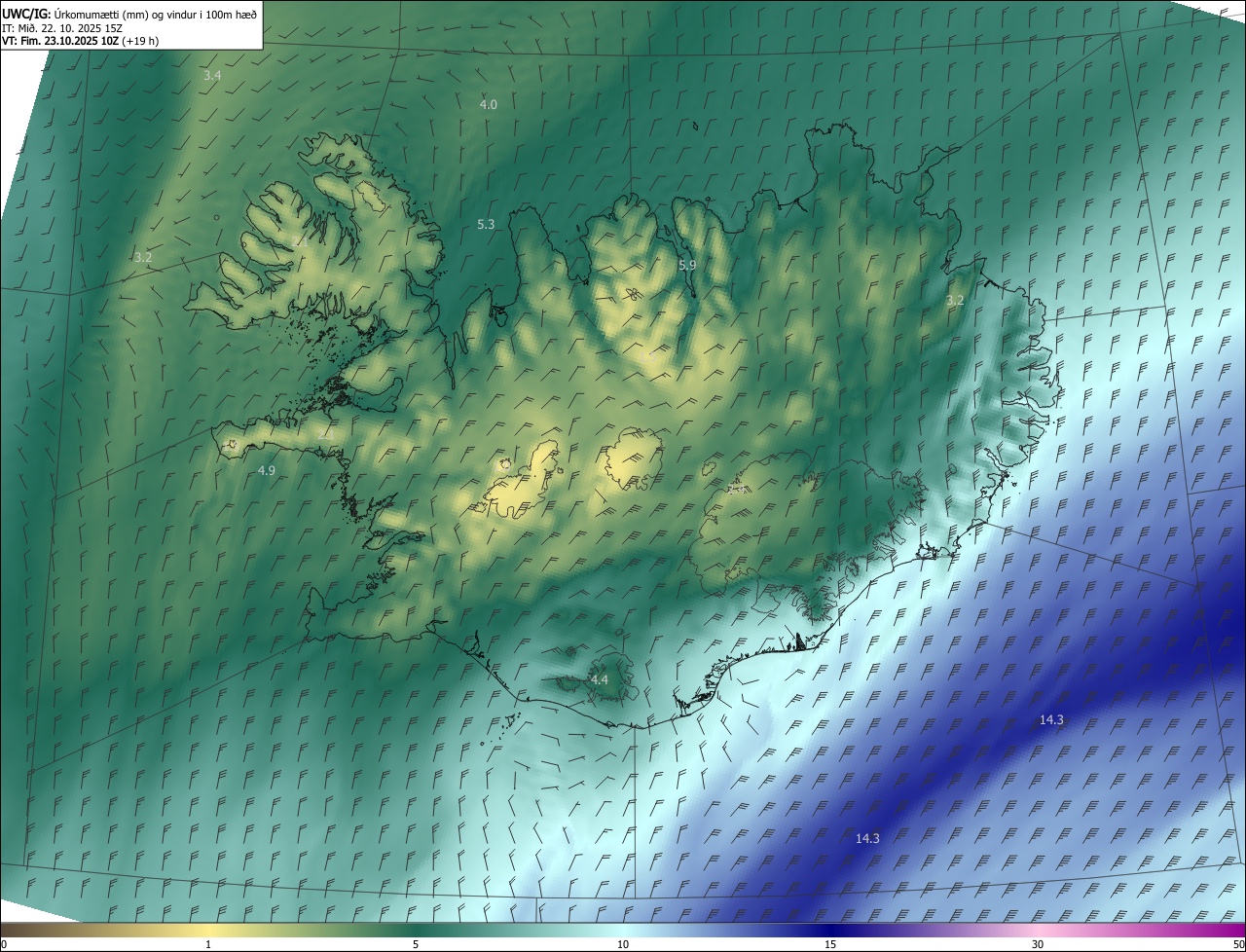Click the map title "UWC/IG: Úrkomumætti (mm)"
This screenshot has height=952, width=1246.
[x=74, y=13]
